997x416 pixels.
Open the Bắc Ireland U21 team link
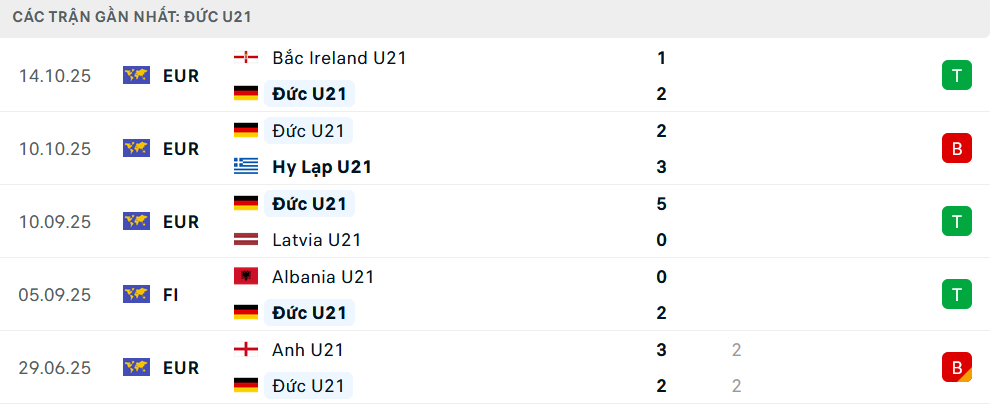point(338,58)
